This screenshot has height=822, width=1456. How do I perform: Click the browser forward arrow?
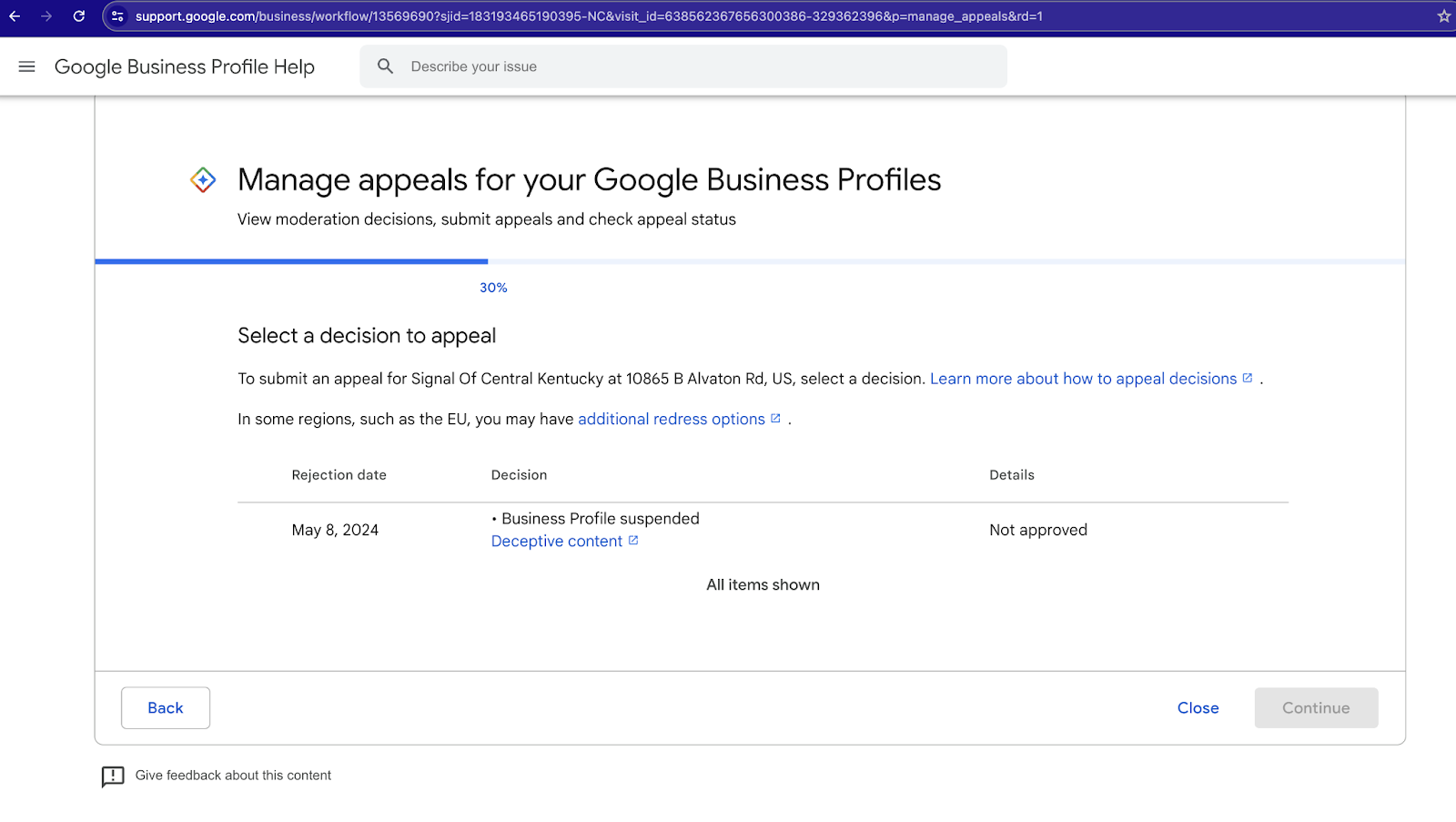click(x=46, y=16)
